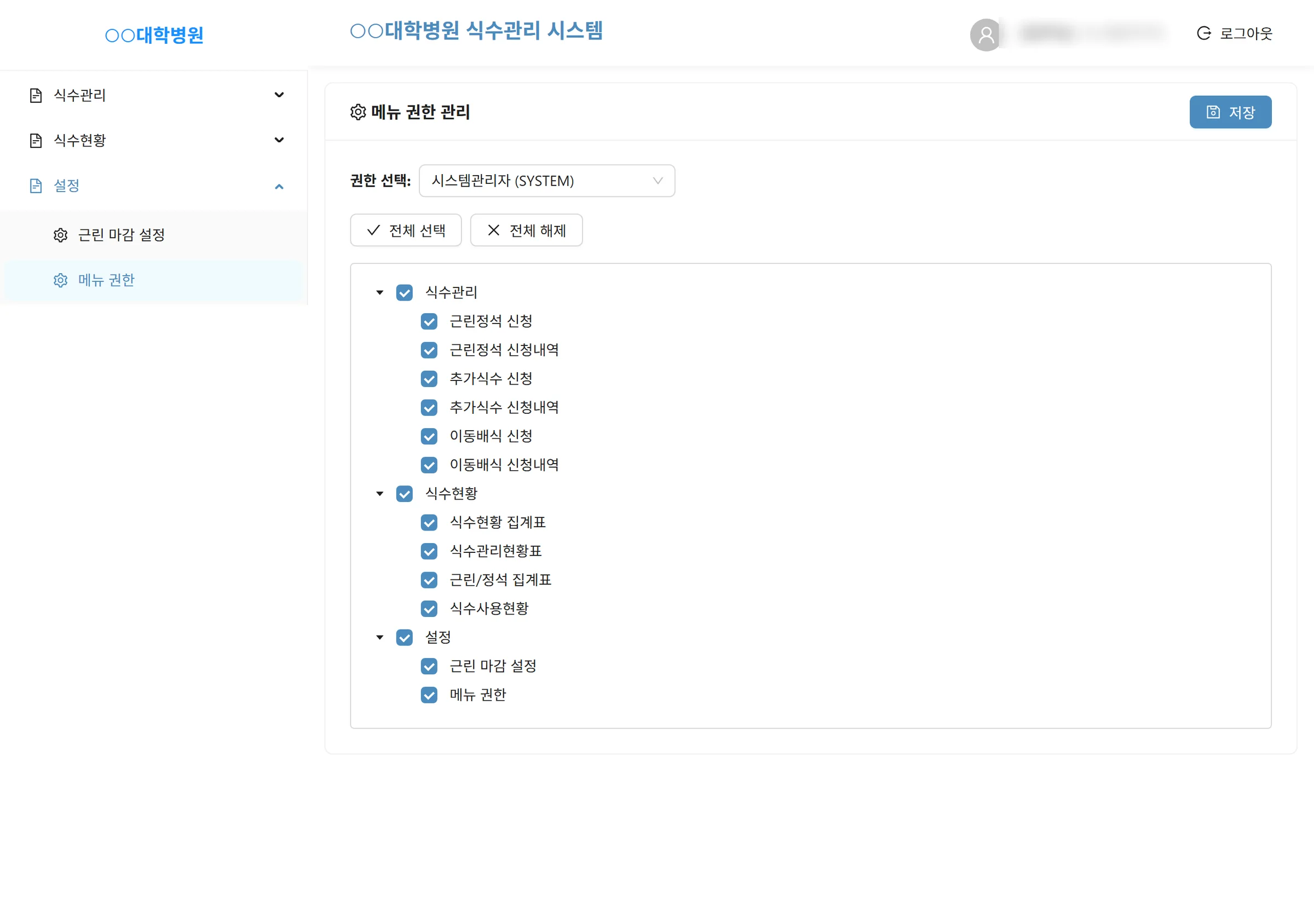The width and height of the screenshot is (1314, 924).
Task: Click the 추가식수 신청 tree label
Action: (491, 378)
